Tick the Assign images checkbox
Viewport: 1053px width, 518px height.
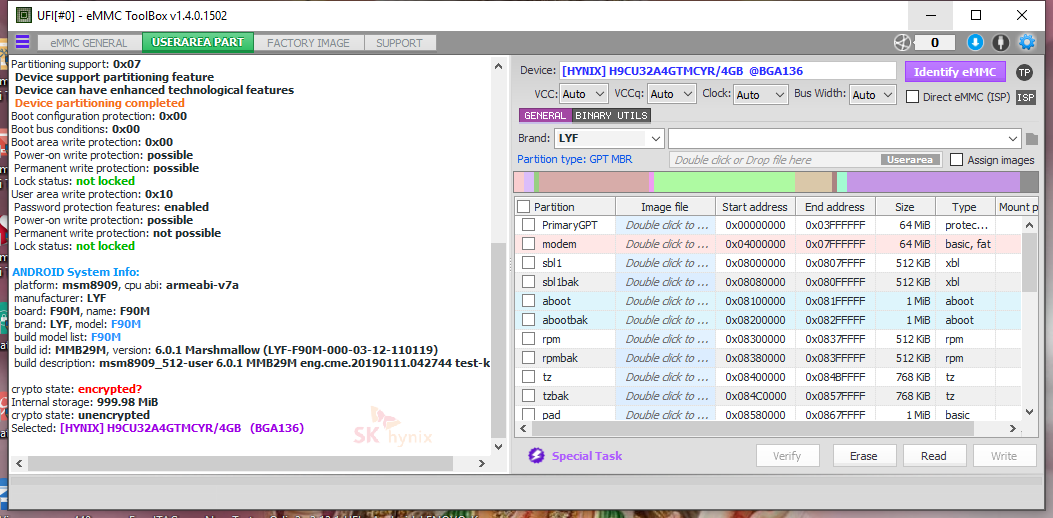point(957,160)
